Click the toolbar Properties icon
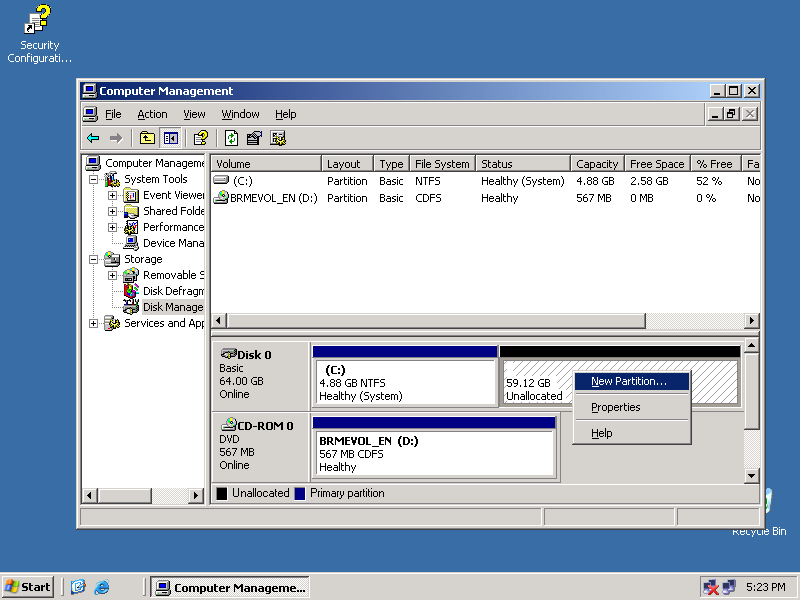Viewport: 800px width, 600px height. tap(254, 138)
